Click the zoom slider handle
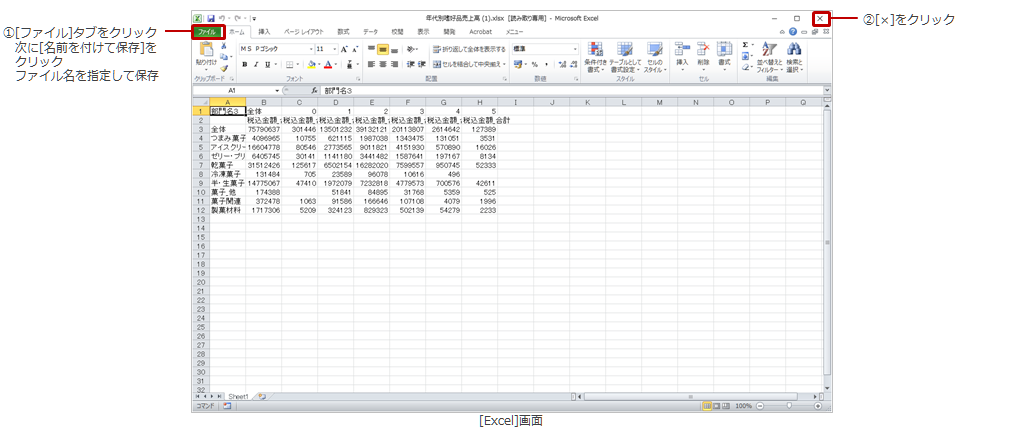The image size is (1024, 440). point(790,406)
